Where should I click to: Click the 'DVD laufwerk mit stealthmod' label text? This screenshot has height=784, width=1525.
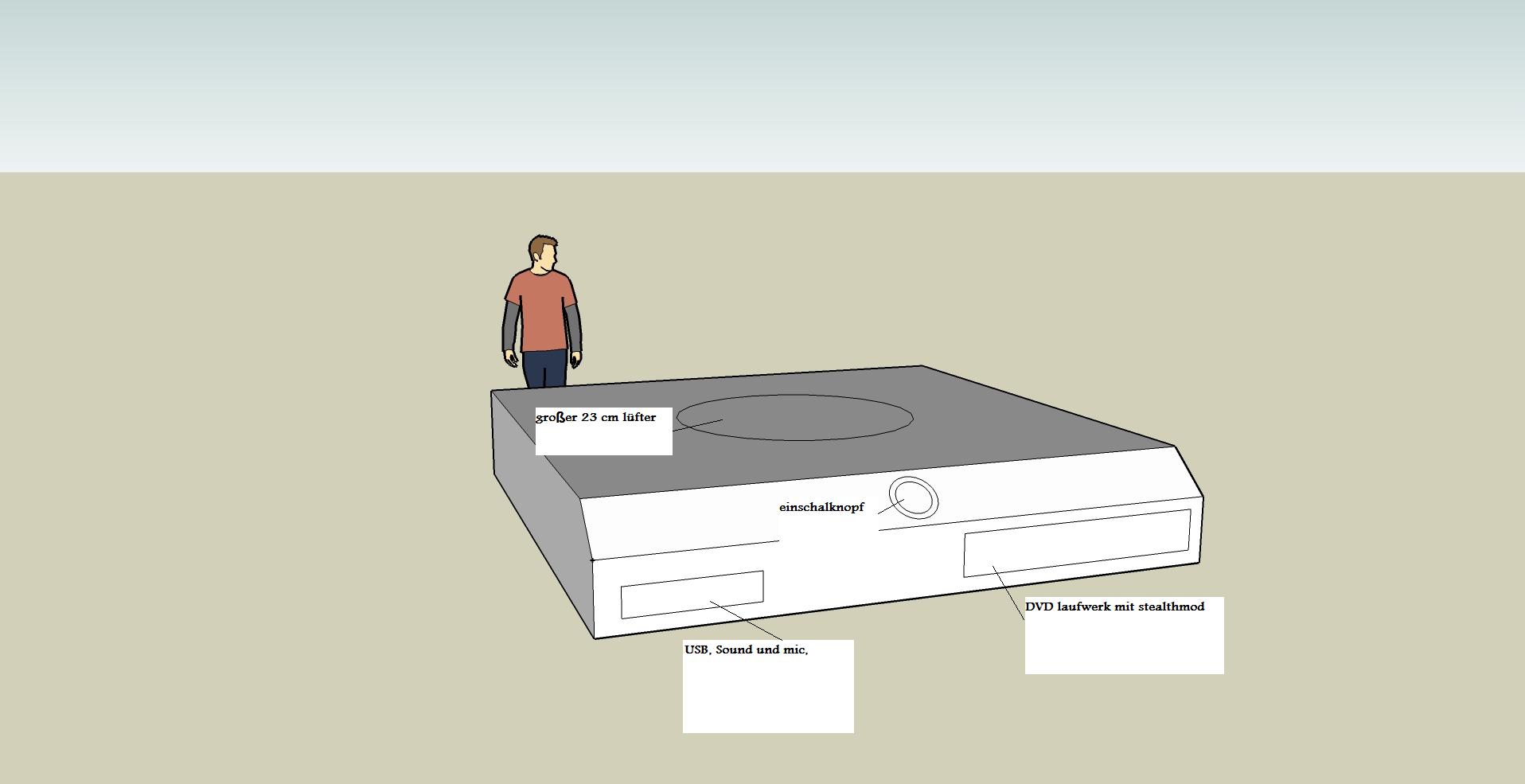[x=1114, y=607]
